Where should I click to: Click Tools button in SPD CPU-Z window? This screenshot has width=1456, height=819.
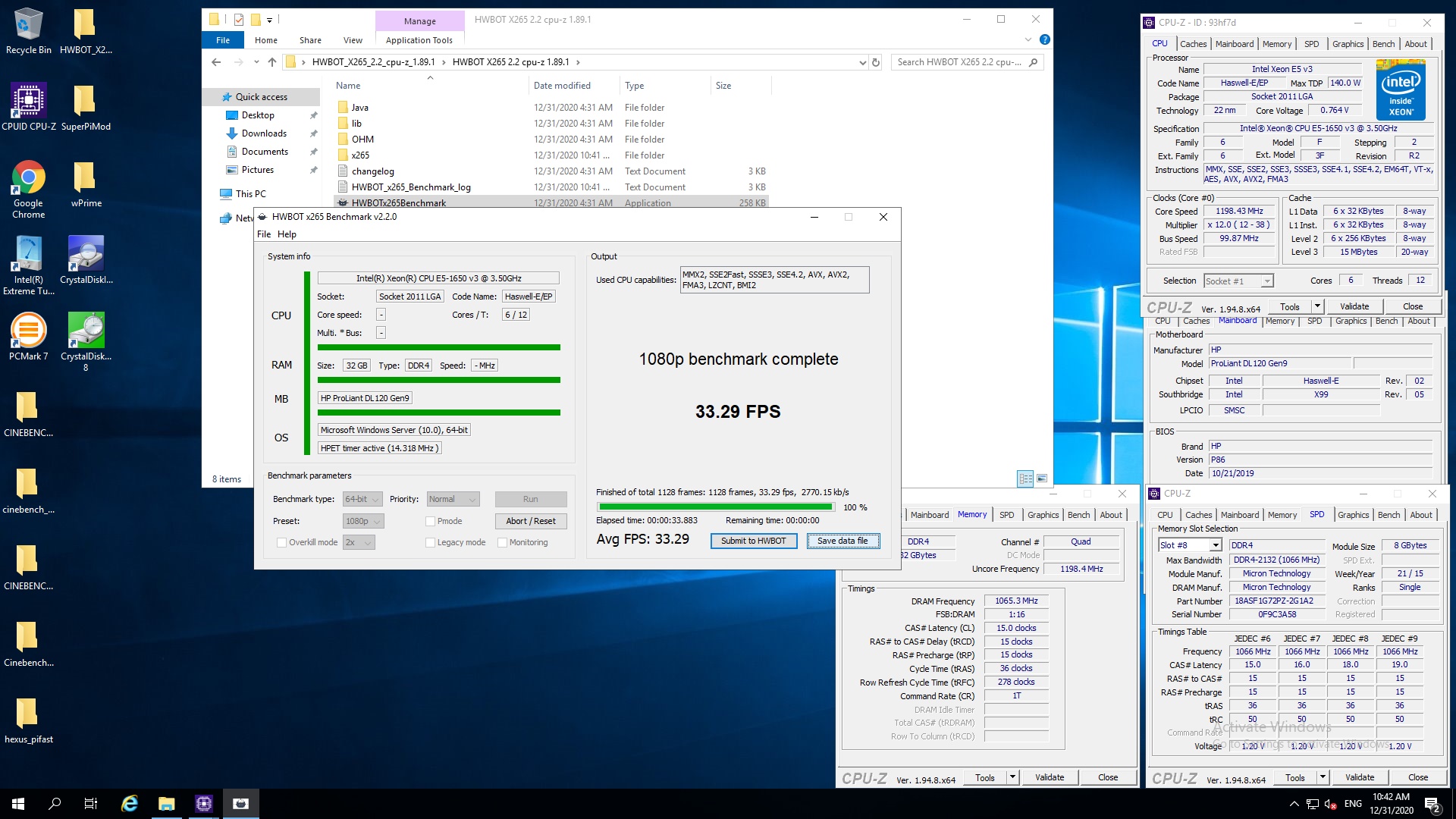pos(1295,777)
